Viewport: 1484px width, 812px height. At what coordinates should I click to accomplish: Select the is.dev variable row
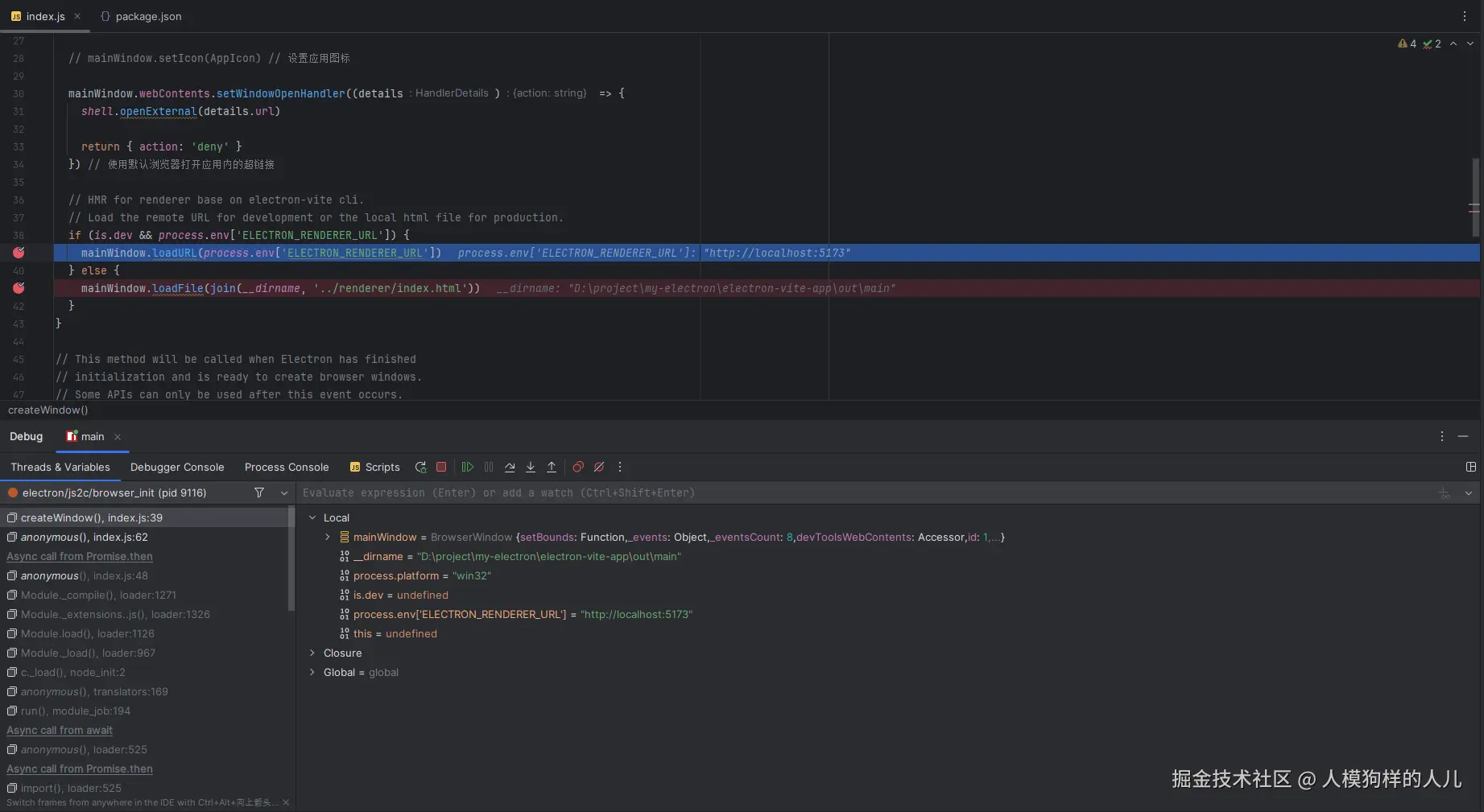pyautogui.click(x=890, y=595)
